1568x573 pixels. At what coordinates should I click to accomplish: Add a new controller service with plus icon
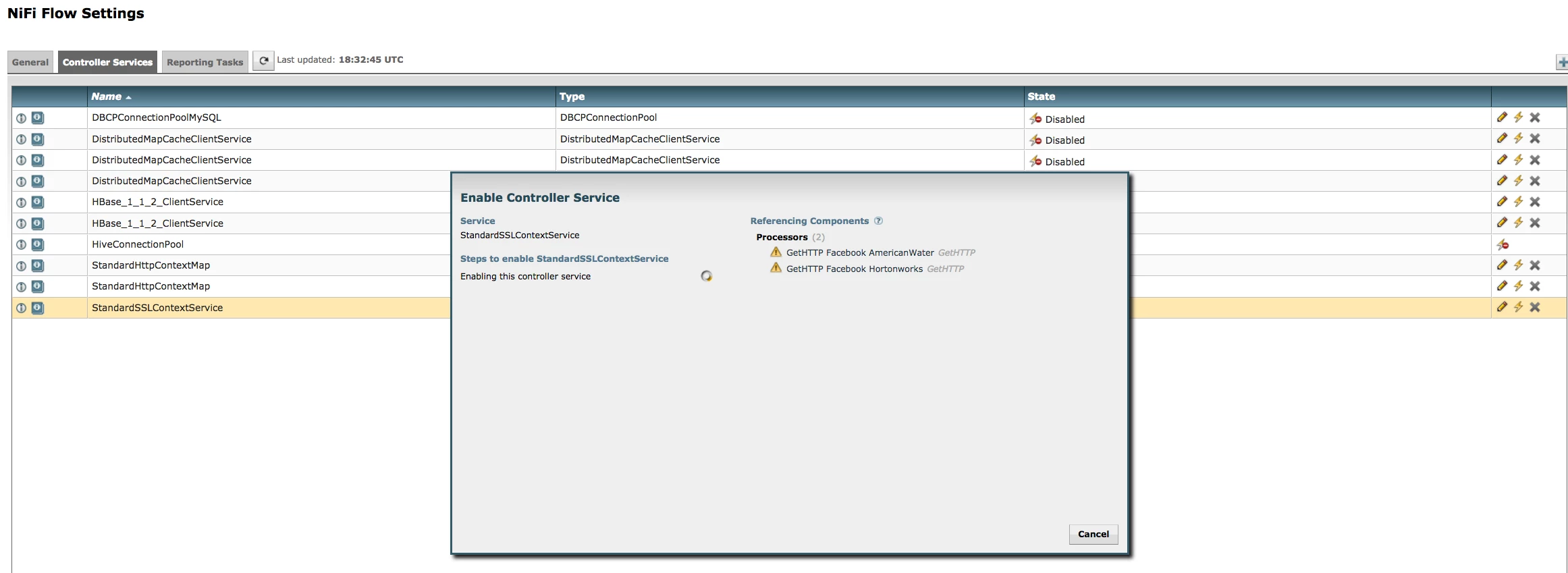(x=1562, y=62)
